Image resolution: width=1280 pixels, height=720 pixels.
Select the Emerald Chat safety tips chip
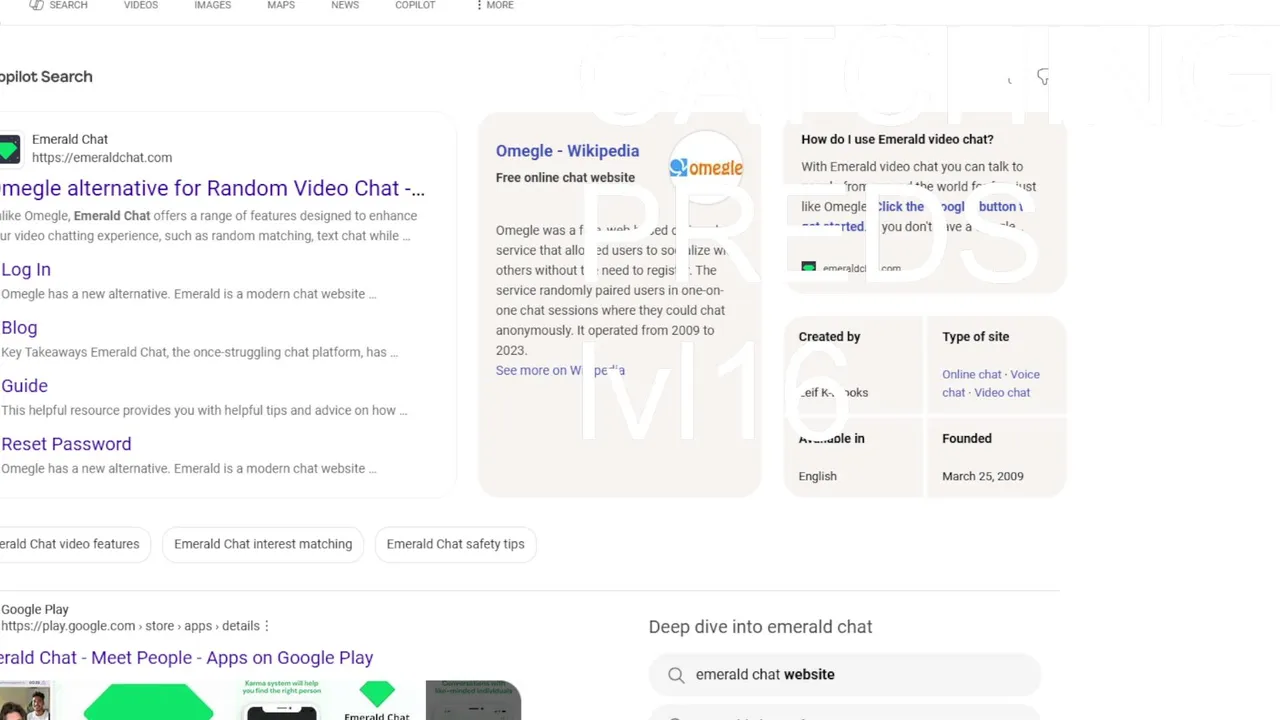click(455, 544)
